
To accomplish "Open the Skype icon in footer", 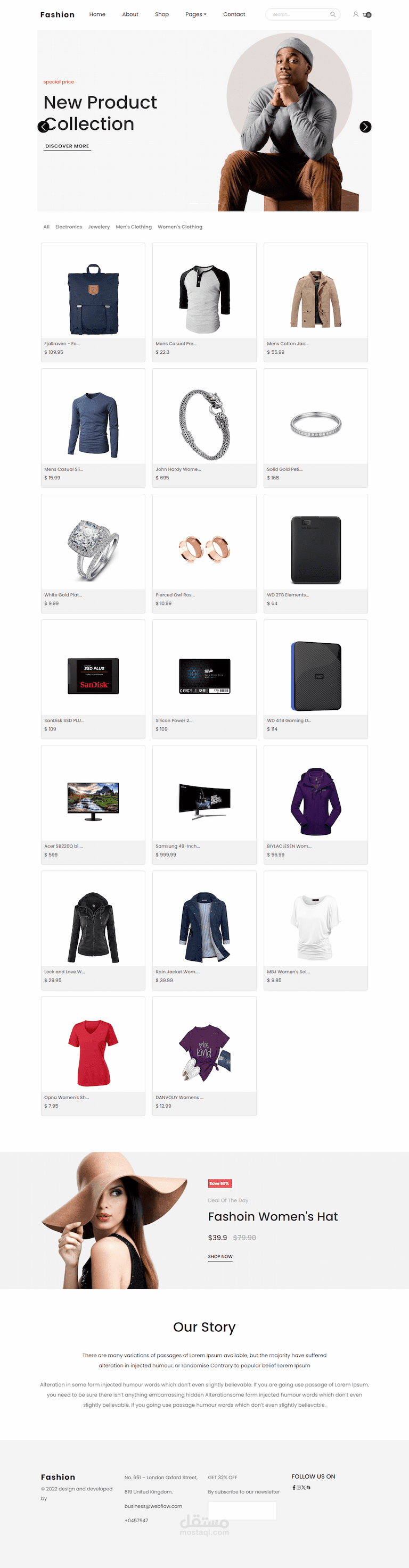I will [308, 1488].
